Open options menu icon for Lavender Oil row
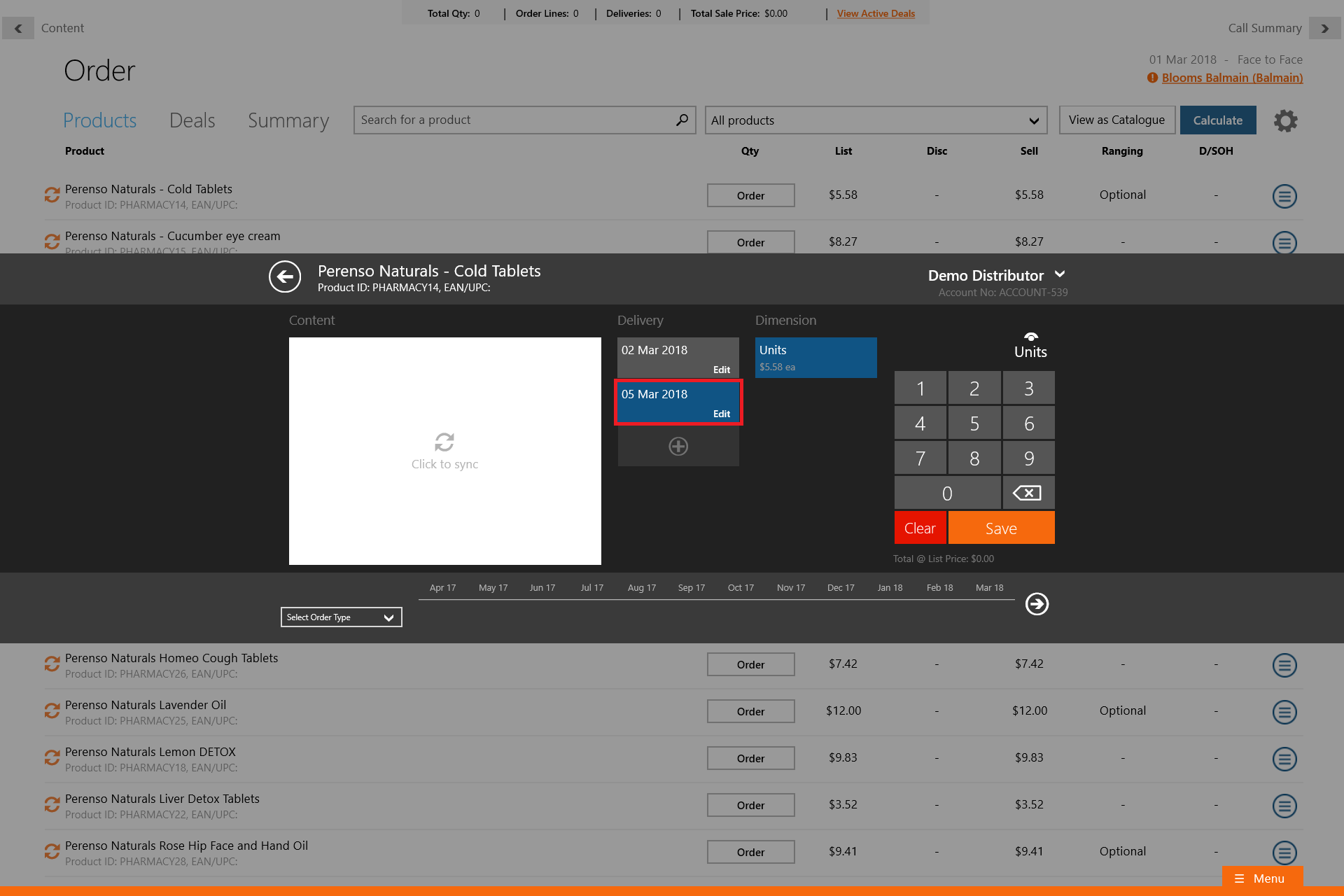 pos(1284,712)
